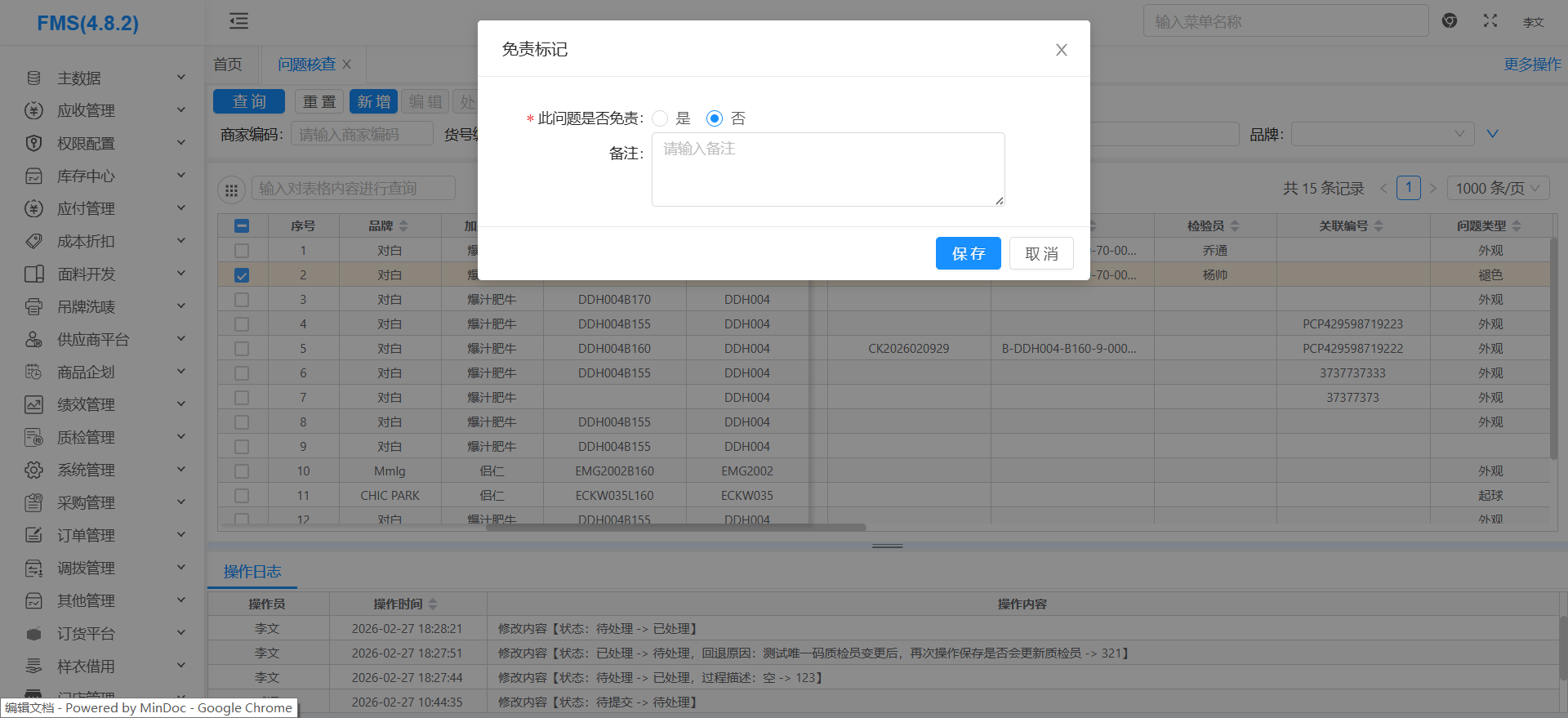Open the 品牌 filter dropdown
The image size is (1568, 718).
(x=1382, y=134)
